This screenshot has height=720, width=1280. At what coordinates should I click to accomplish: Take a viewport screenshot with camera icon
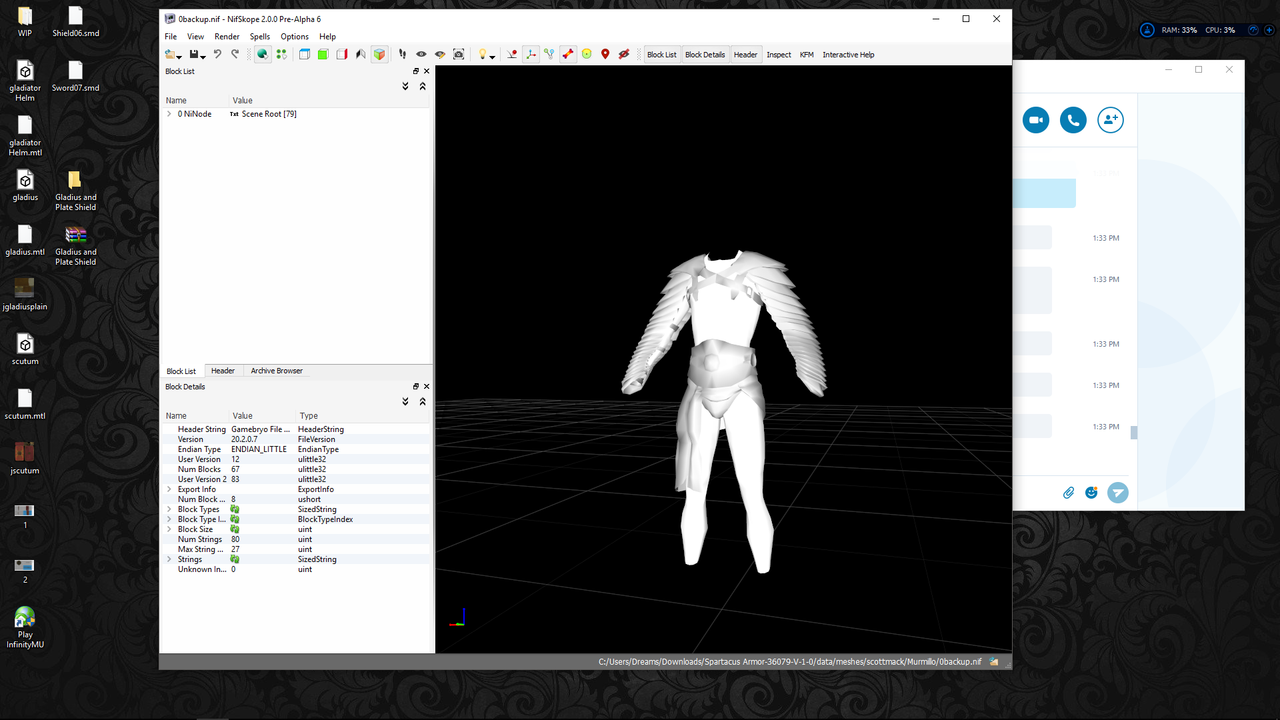(459, 54)
